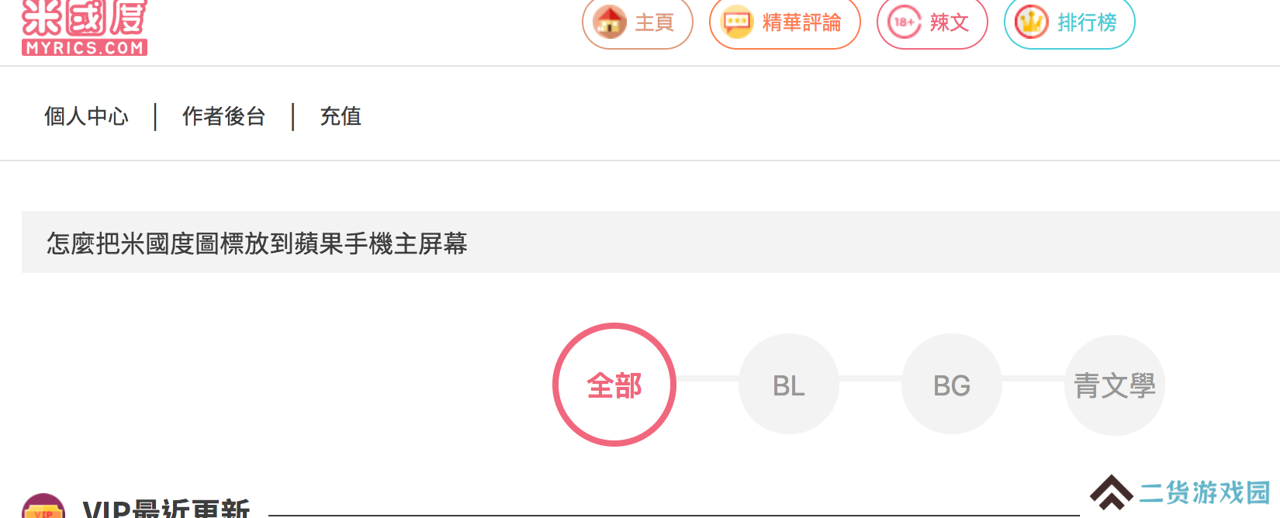Viewport: 1280px width, 518px height.
Task: Open the 主頁 navigation button
Action: [x=637, y=22]
